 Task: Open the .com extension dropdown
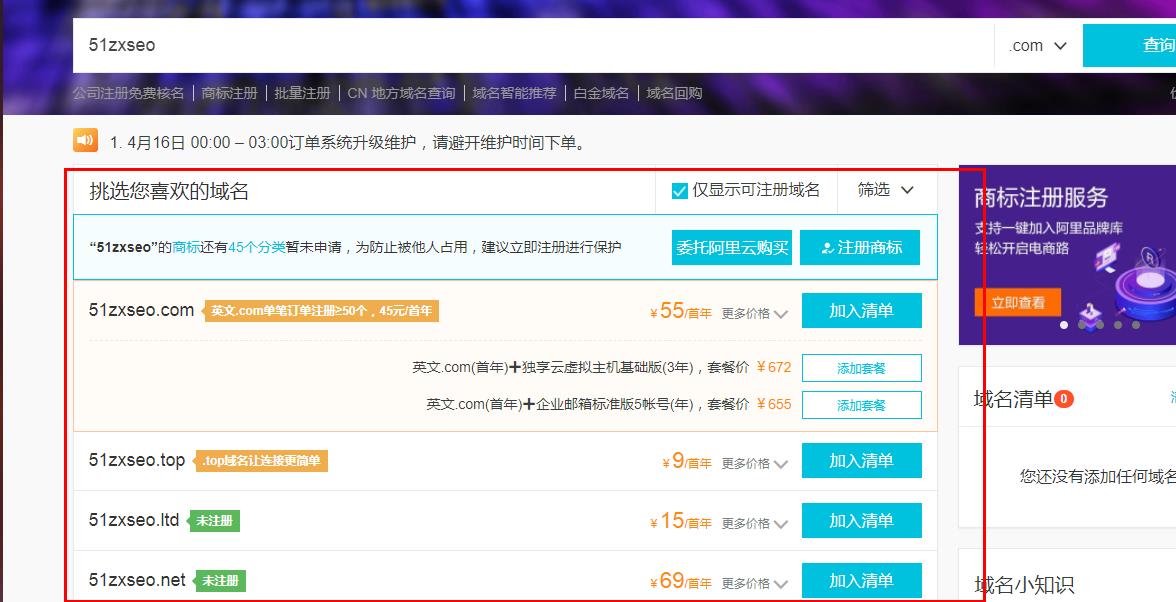click(1036, 44)
